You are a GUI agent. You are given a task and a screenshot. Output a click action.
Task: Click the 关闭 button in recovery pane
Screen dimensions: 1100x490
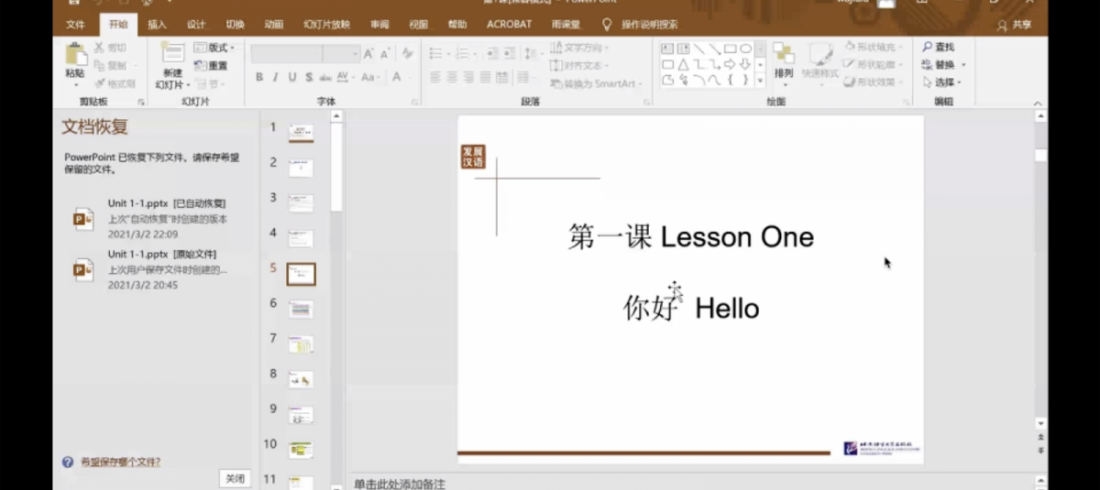[x=235, y=479]
